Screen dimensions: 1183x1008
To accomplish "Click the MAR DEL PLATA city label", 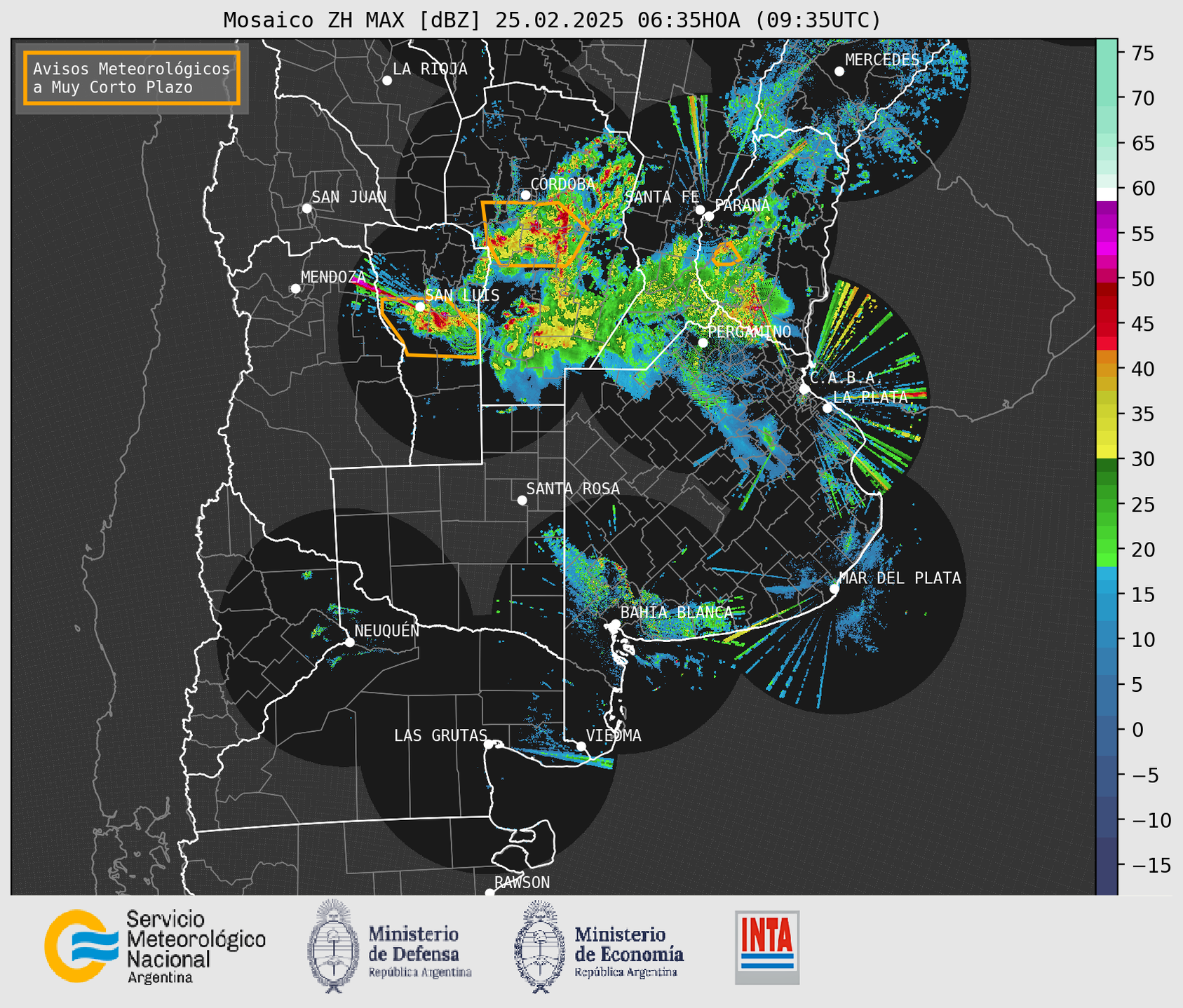I will tap(900, 578).
